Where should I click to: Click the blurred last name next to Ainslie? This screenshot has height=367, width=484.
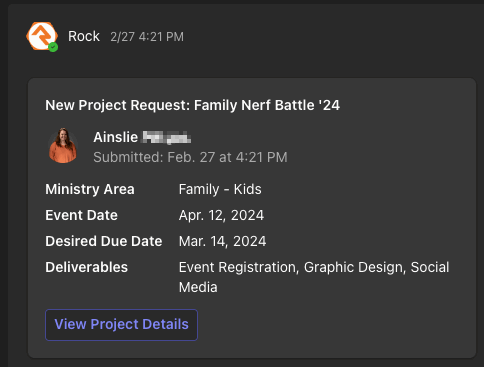click(x=167, y=137)
